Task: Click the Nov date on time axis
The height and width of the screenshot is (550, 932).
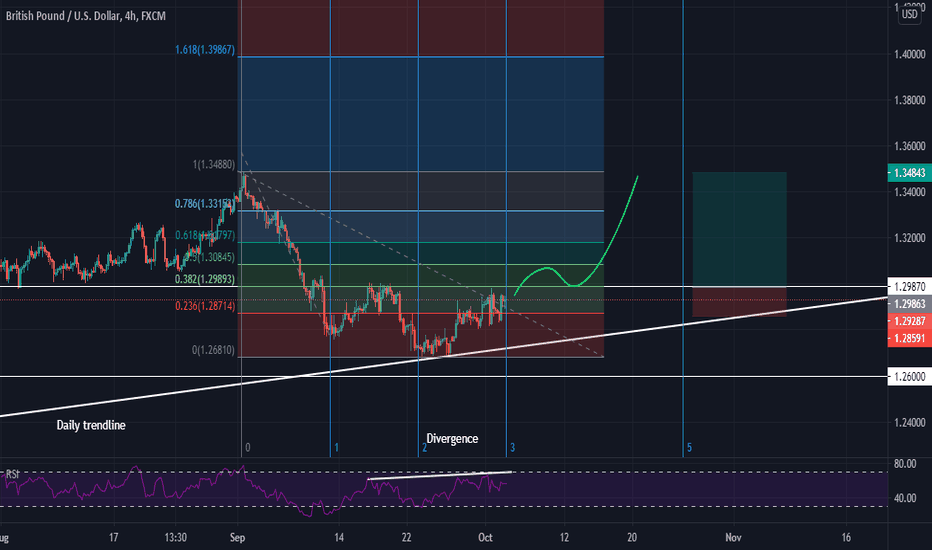Action: tap(733, 538)
